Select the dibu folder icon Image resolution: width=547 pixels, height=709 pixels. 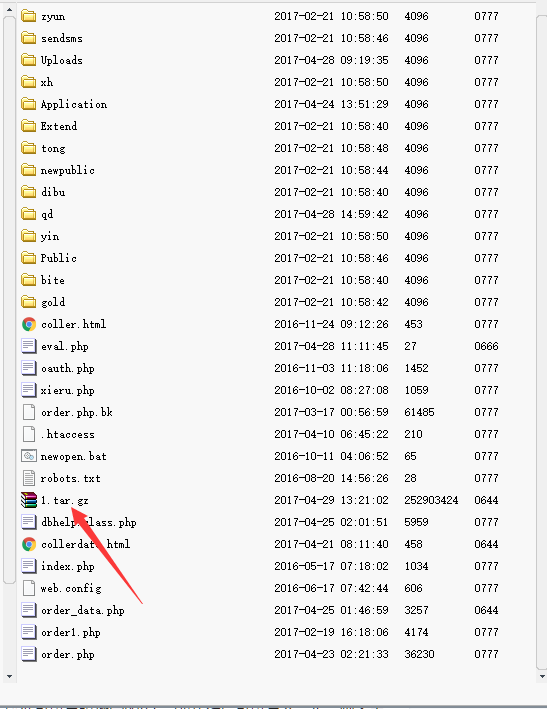tap(28, 192)
